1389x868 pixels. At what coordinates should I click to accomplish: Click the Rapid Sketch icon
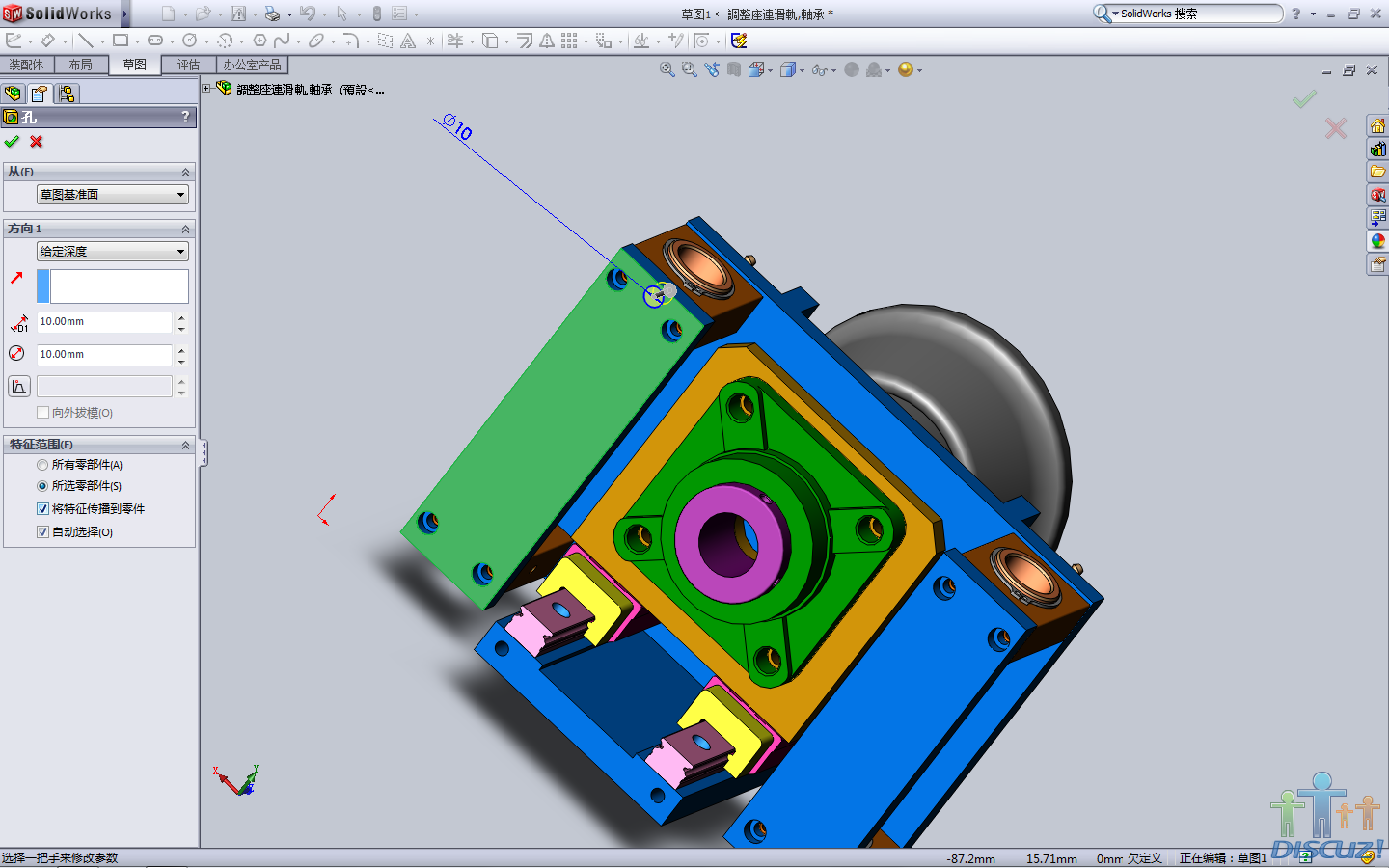(x=739, y=41)
